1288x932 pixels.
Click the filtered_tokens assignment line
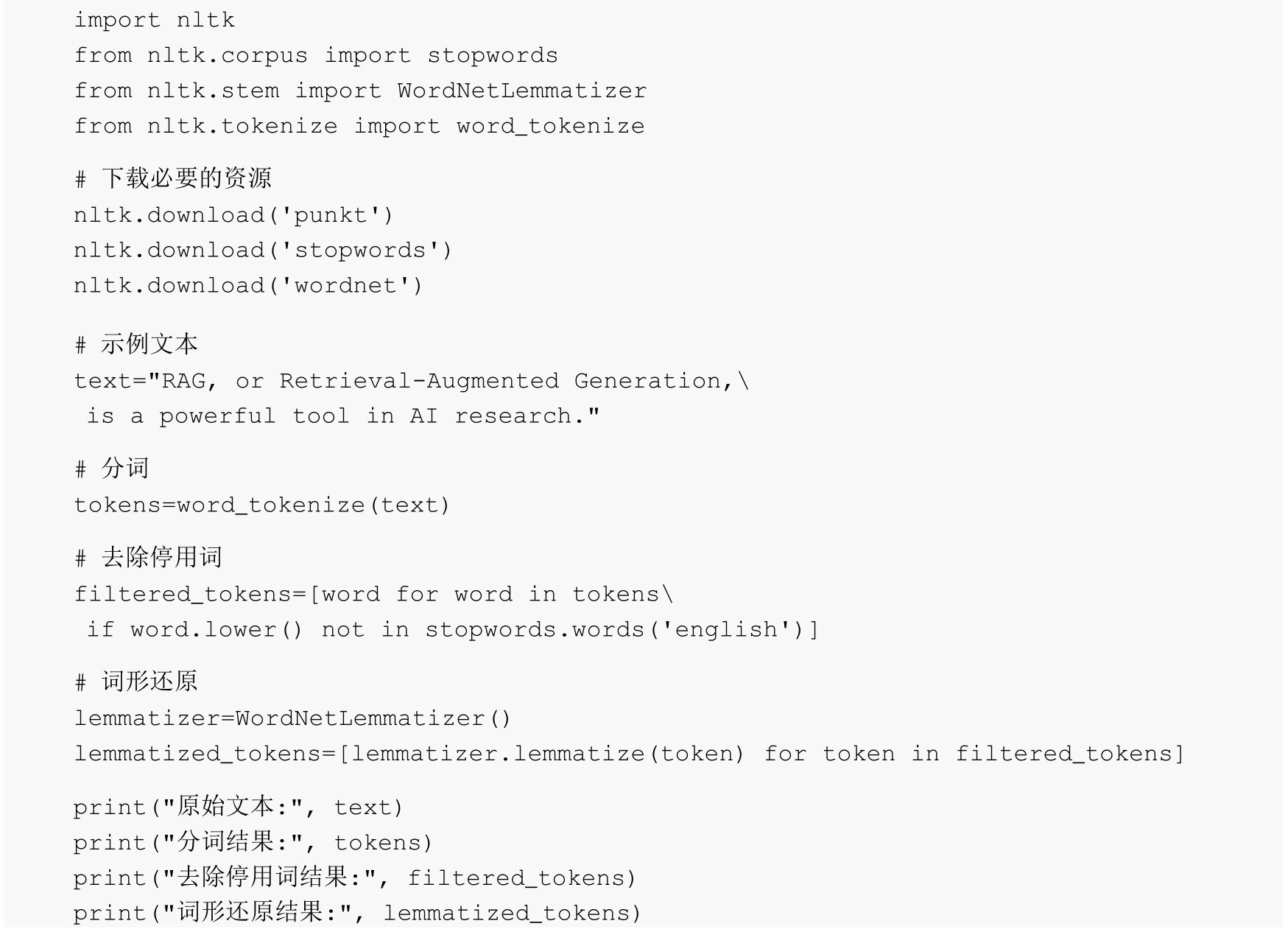(x=373, y=595)
